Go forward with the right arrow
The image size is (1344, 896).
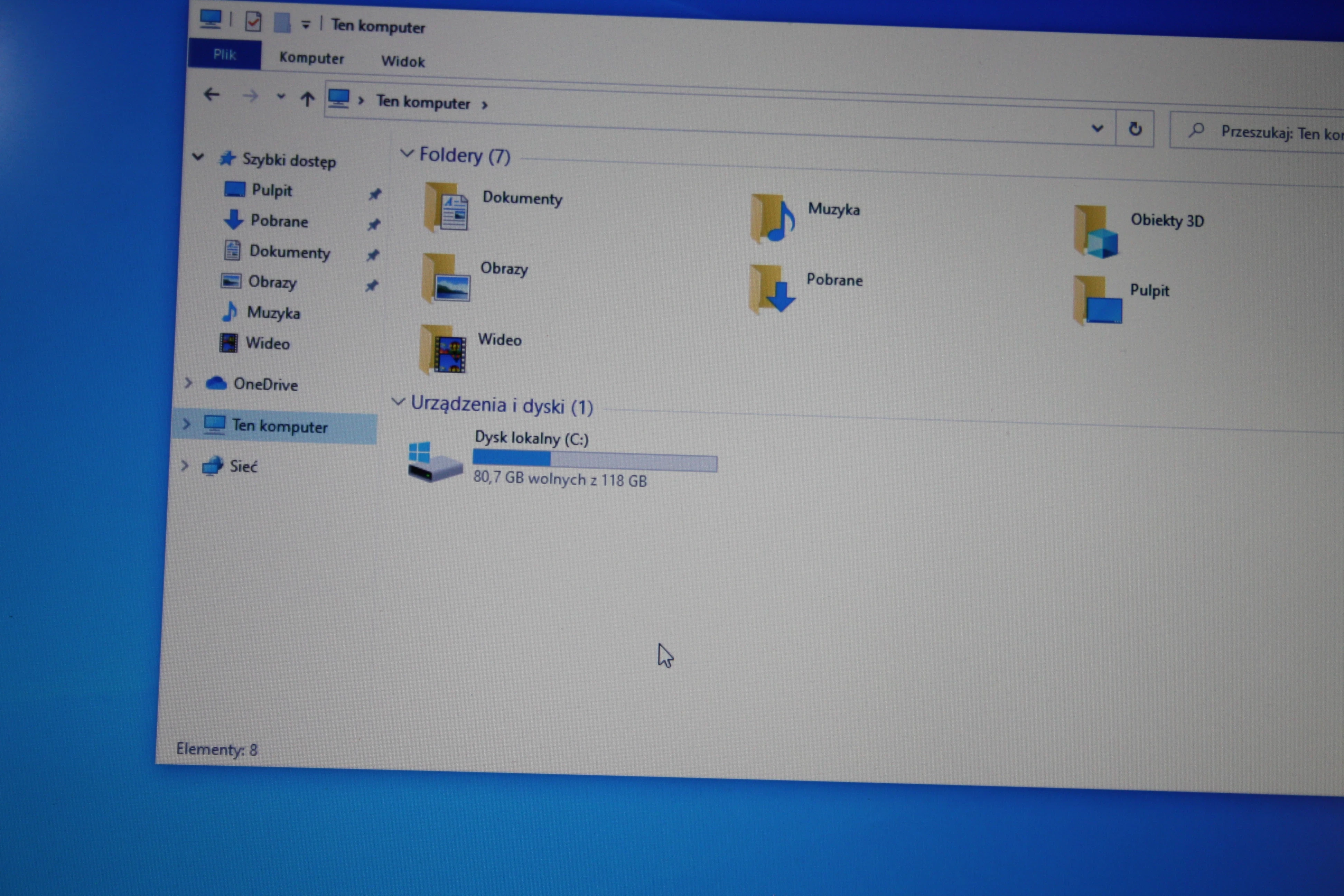coord(250,95)
